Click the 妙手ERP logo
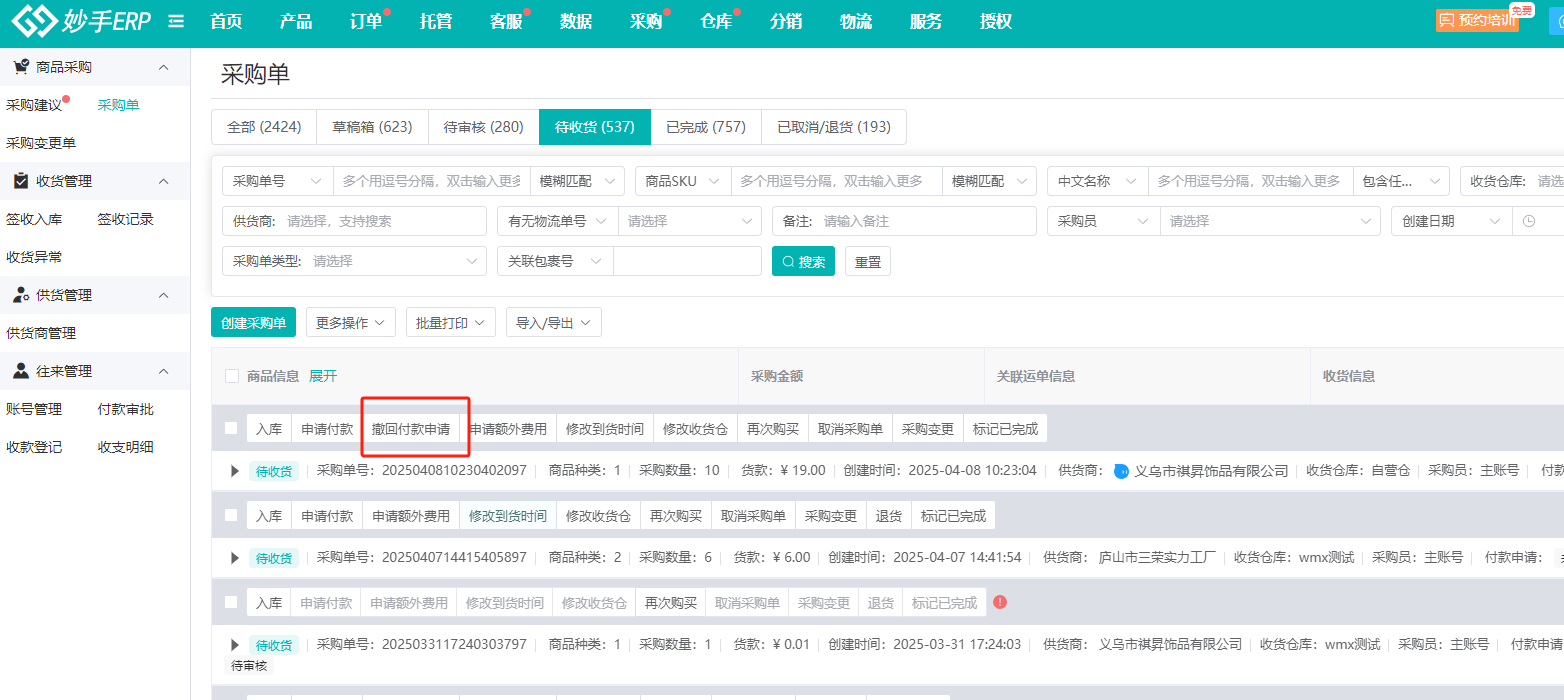The image size is (1564, 700). coord(81,20)
